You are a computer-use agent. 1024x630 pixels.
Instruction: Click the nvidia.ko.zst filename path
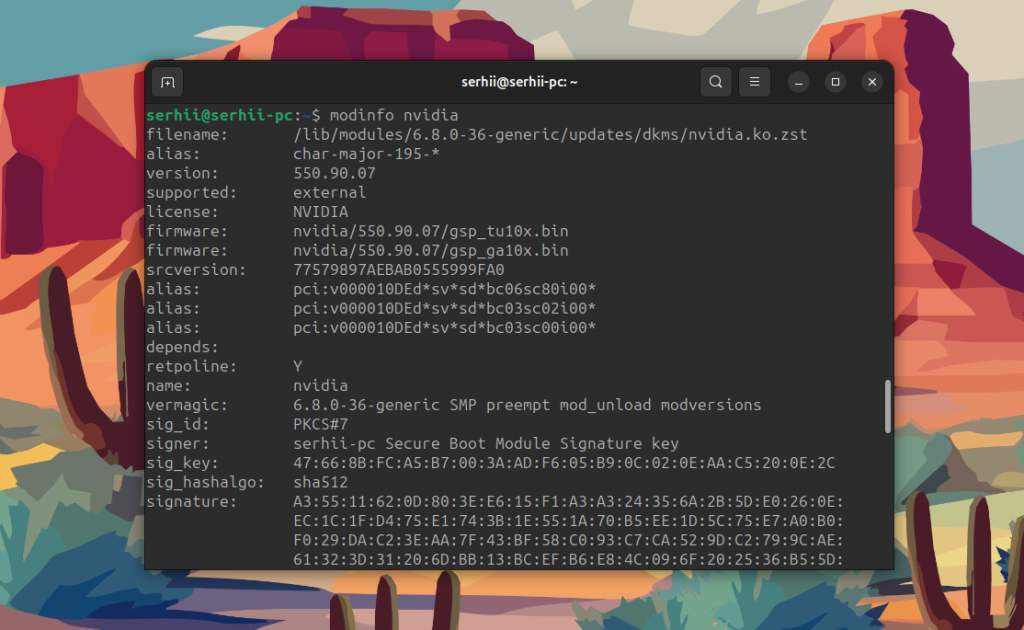coord(550,134)
